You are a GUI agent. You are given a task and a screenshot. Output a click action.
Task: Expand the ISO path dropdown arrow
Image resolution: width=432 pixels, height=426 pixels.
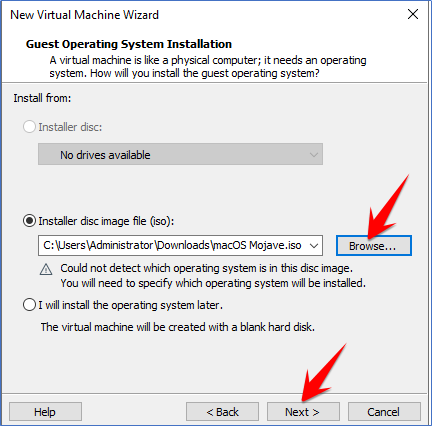313,246
